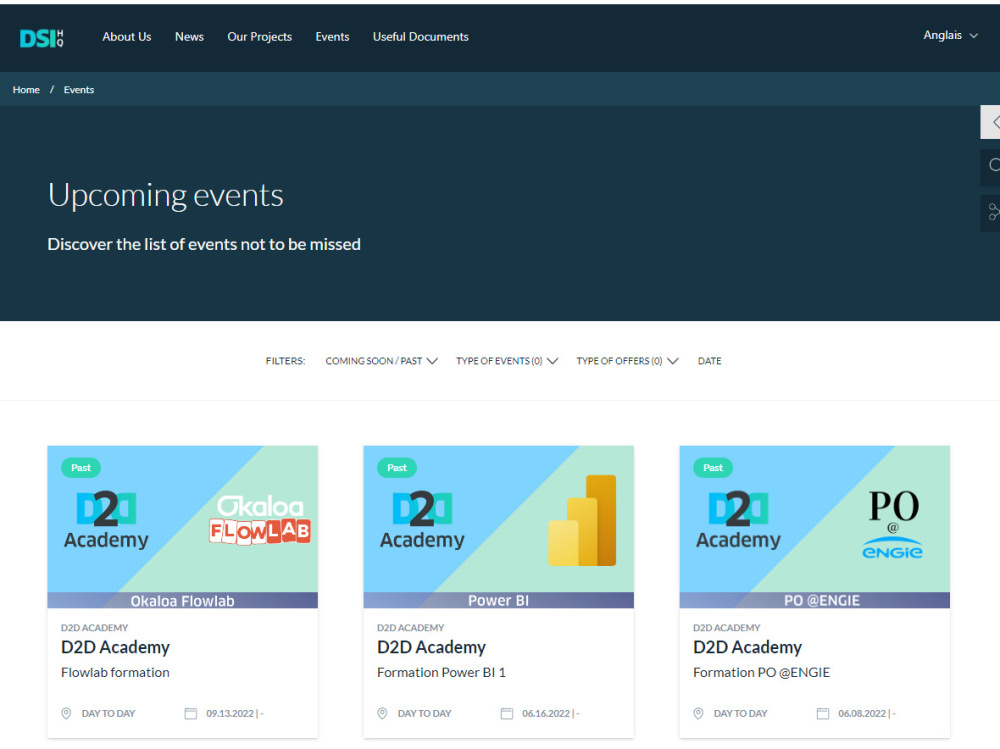Open the Power BI event thumbnail
Screen dimensions: 1000x749
499,527
